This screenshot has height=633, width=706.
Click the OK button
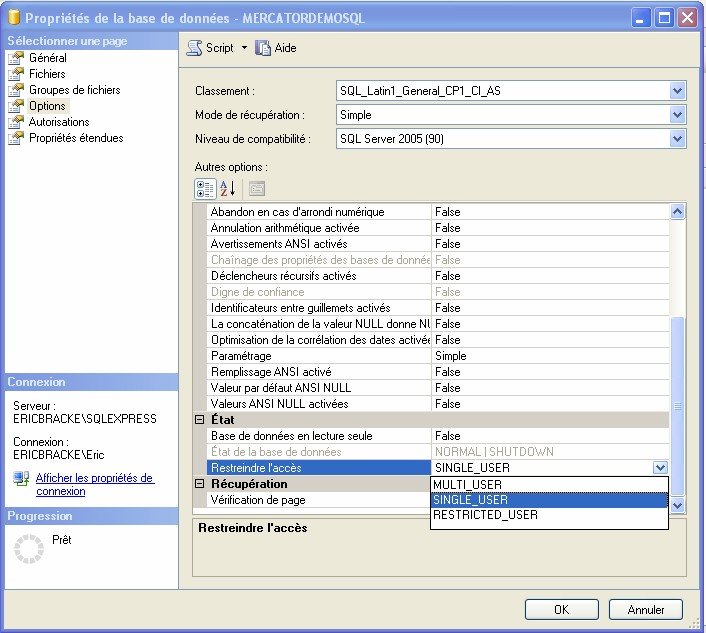coord(561,609)
